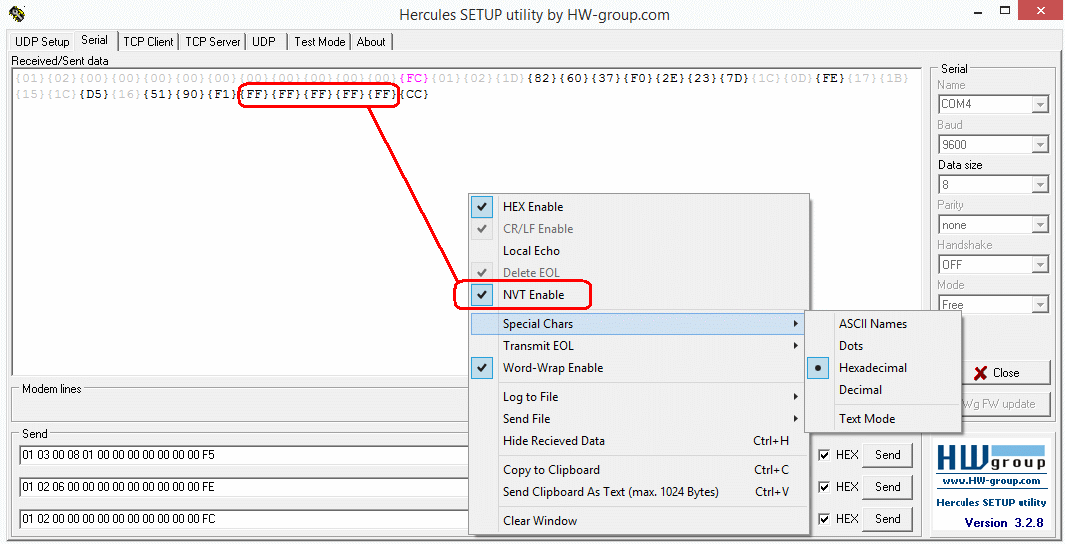
Task: Disable NVT Enable option
Action: (x=532, y=295)
